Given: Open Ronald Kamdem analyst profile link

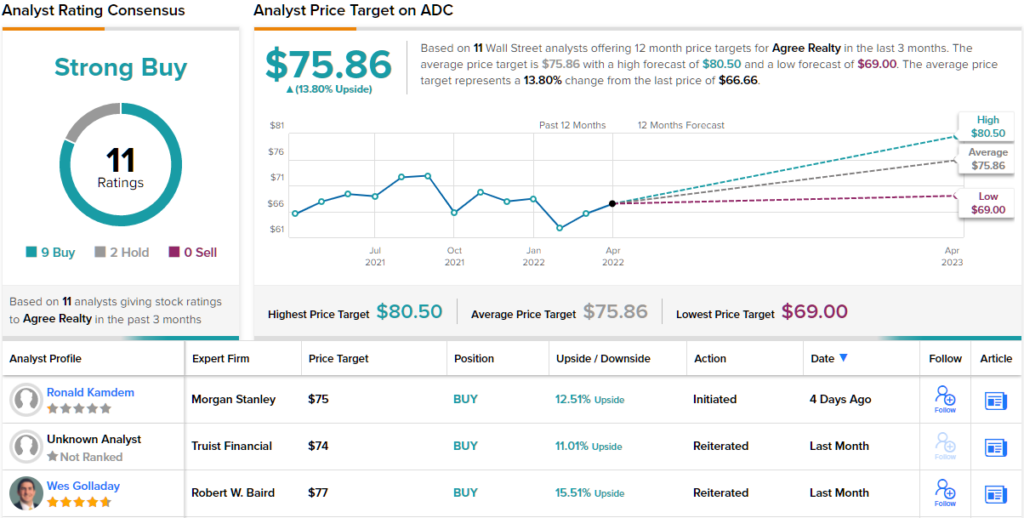Looking at the screenshot, I should (x=90, y=392).
